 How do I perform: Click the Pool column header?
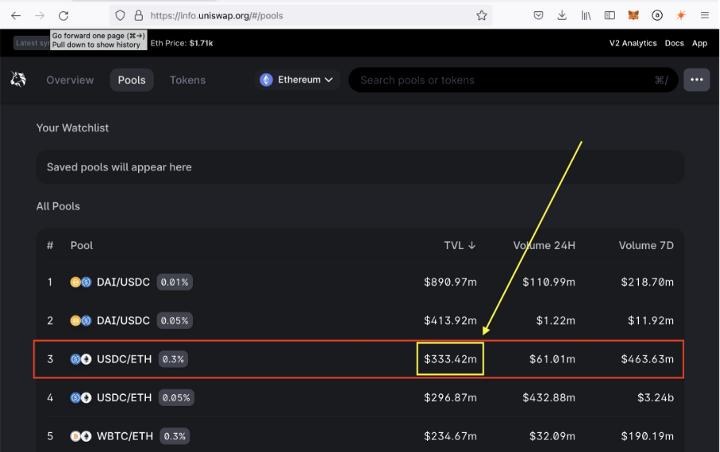click(x=82, y=245)
